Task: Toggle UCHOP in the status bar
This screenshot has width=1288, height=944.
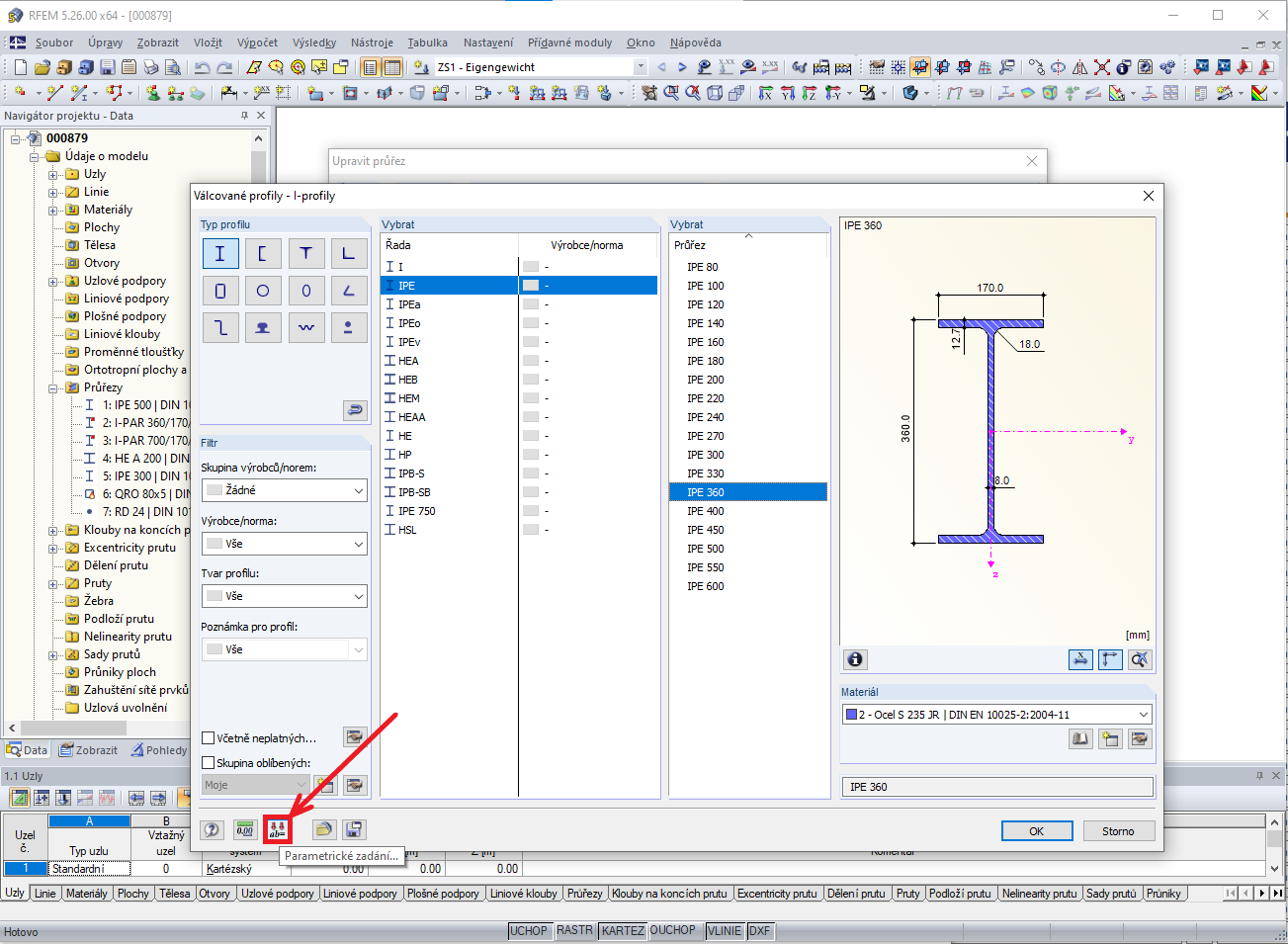Action: tap(529, 931)
